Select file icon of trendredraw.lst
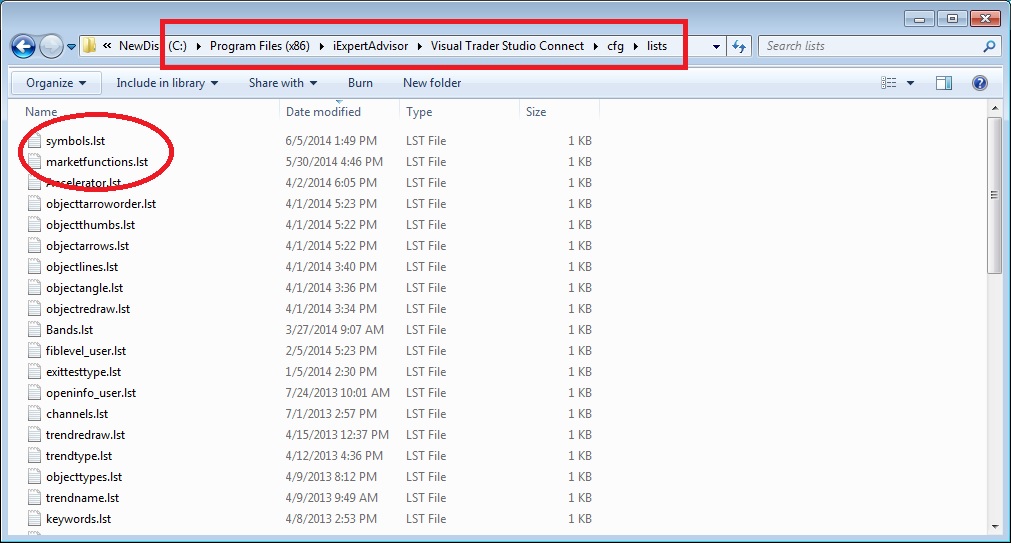The height and width of the screenshot is (543, 1011). 34,435
